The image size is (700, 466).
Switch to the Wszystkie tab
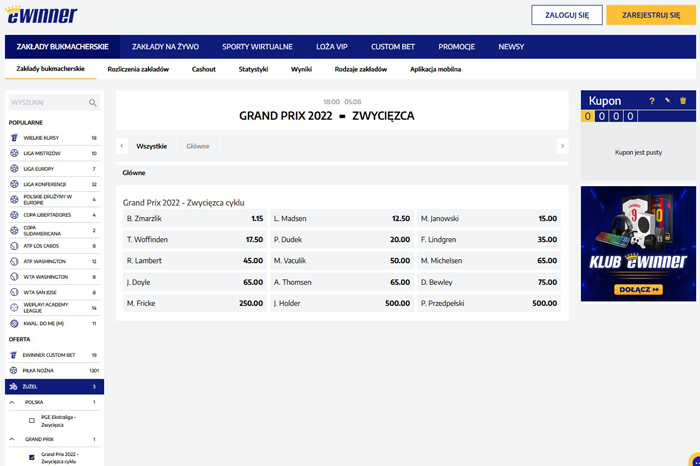pyautogui.click(x=151, y=146)
